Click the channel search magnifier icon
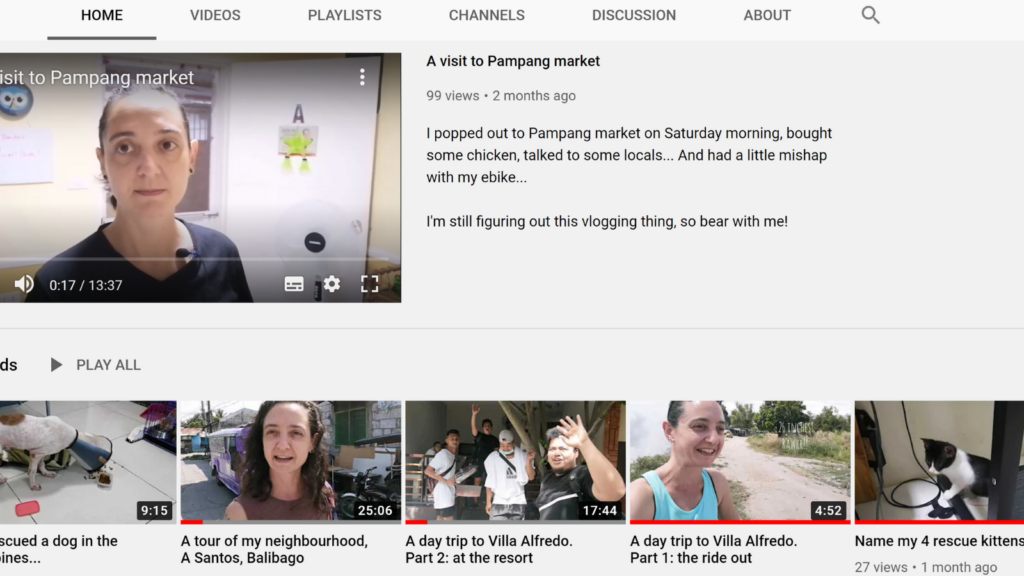The height and width of the screenshot is (576, 1024). 870,15
